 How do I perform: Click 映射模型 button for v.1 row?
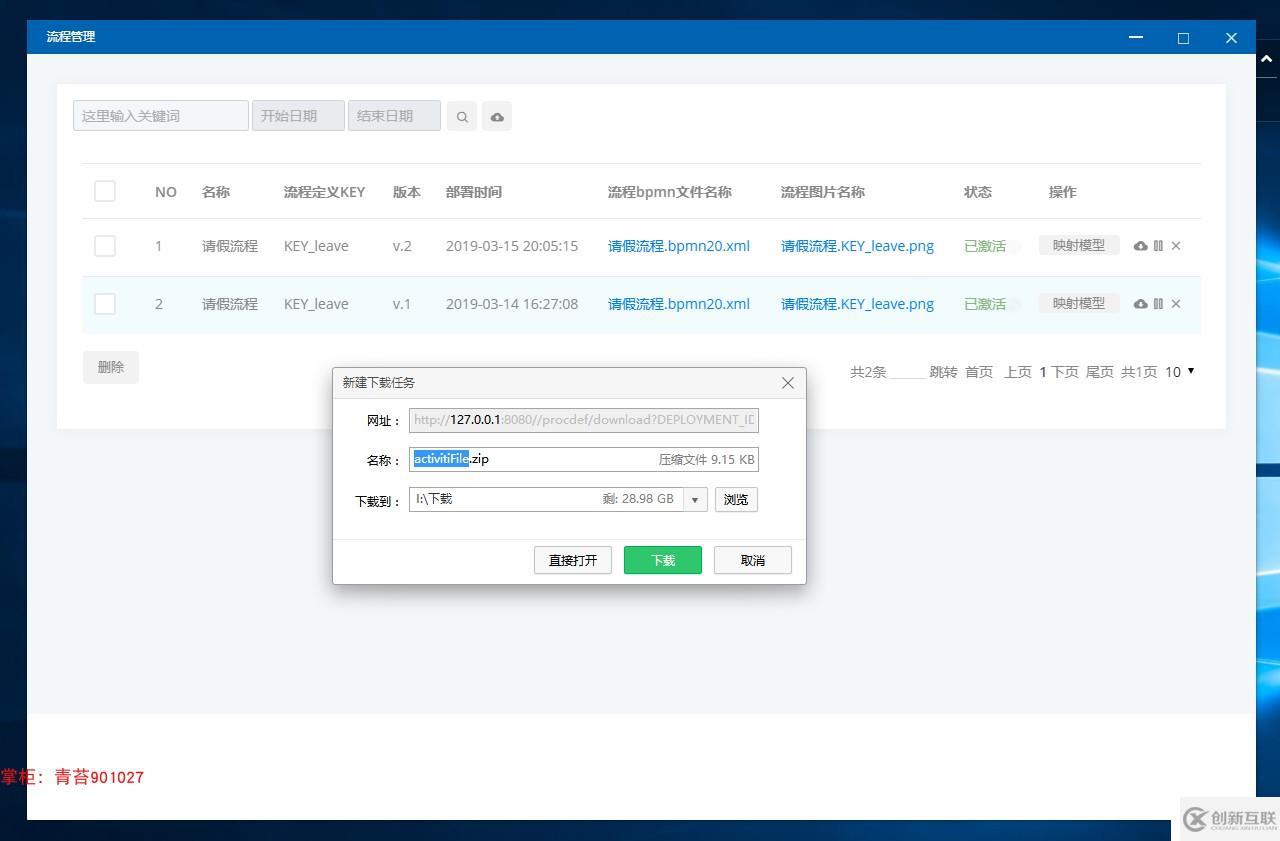pyautogui.click(x=1079, y=303)
